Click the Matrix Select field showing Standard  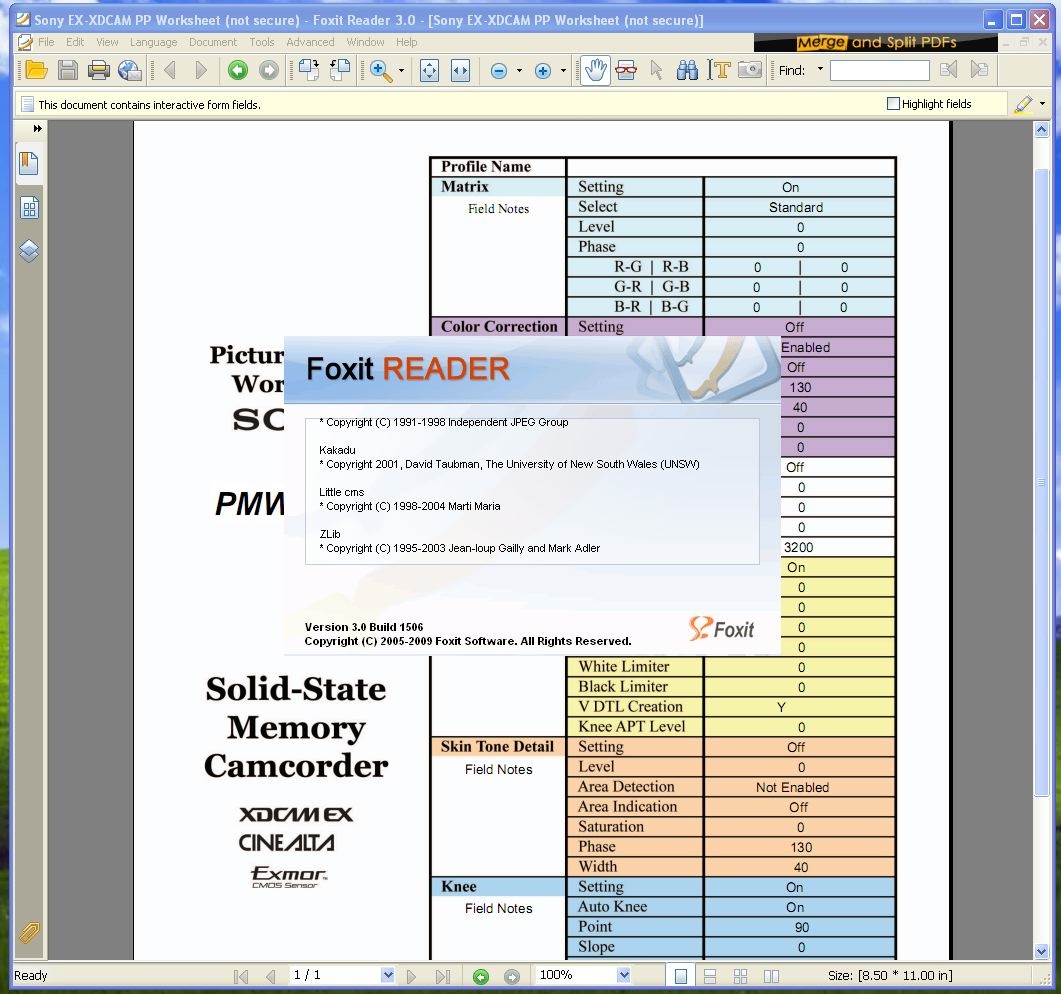(799, 207)
